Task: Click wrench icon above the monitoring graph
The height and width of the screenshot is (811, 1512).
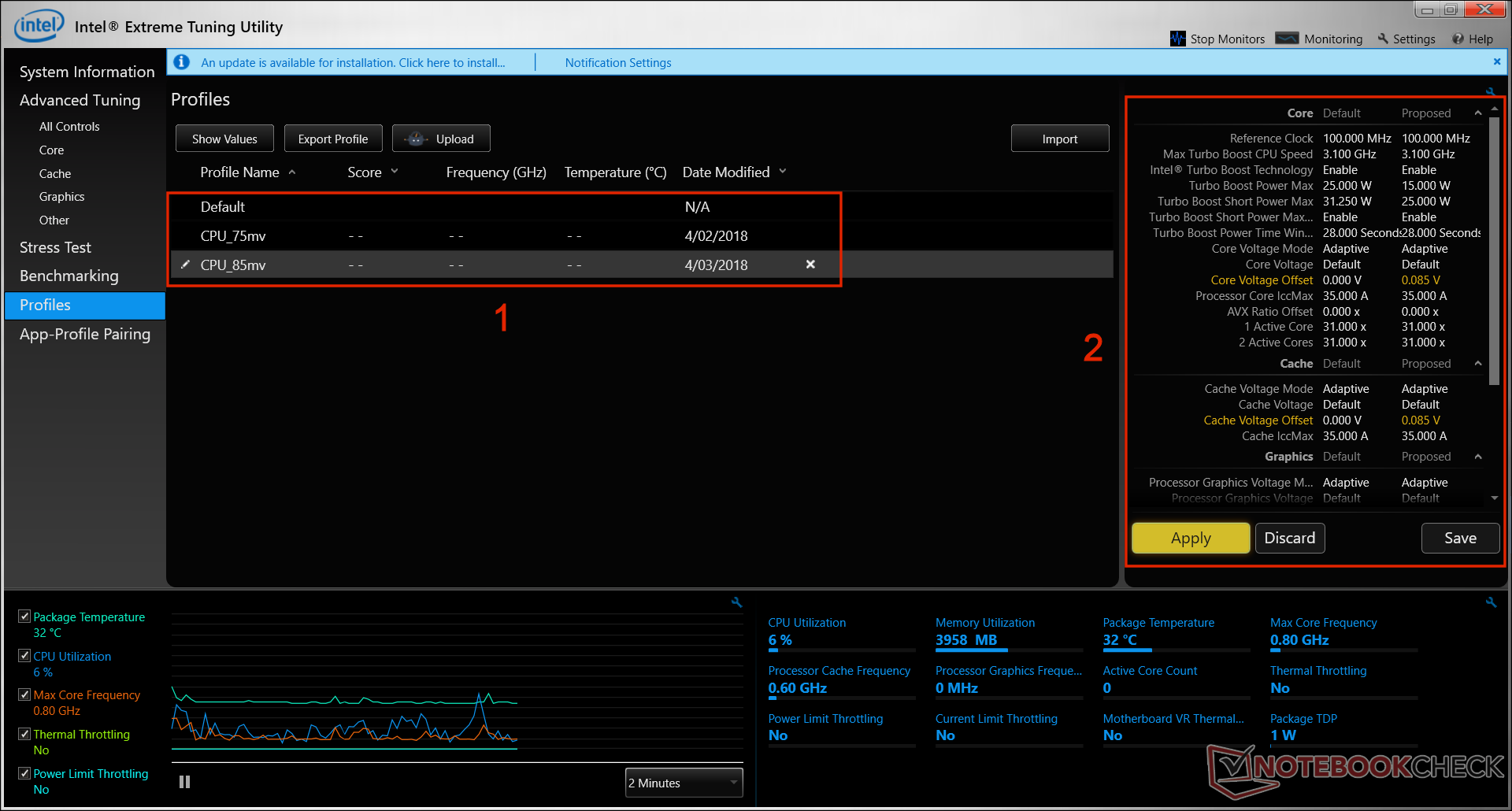Action: click(x=737, y=602)
